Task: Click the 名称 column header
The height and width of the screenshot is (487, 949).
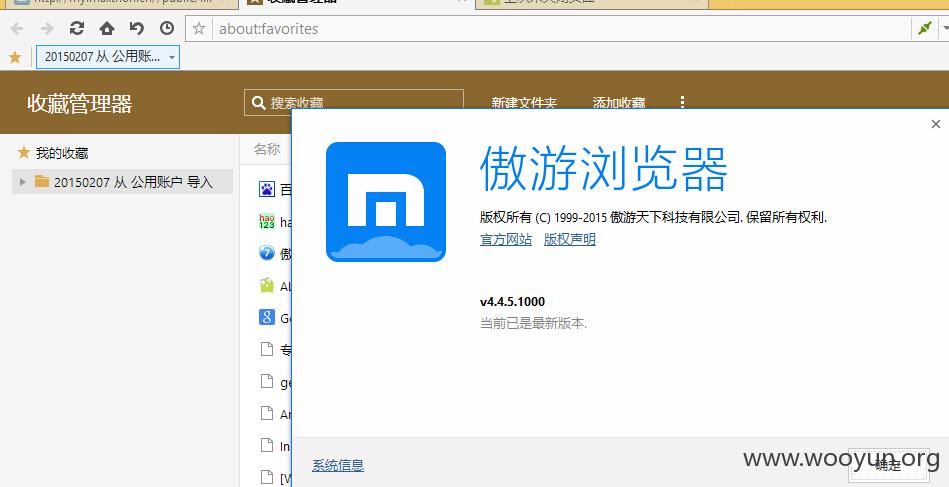Action: click(x=267, y=149)
